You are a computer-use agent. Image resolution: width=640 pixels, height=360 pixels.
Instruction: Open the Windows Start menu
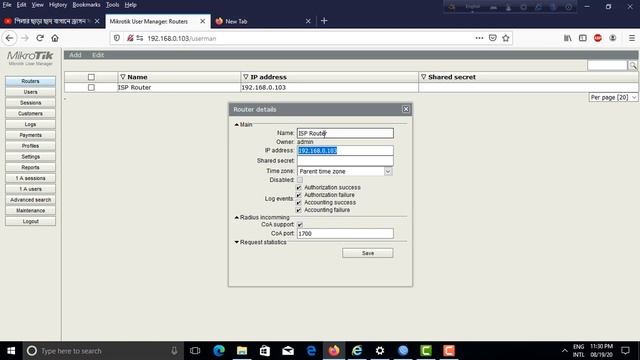coord(11,351)
